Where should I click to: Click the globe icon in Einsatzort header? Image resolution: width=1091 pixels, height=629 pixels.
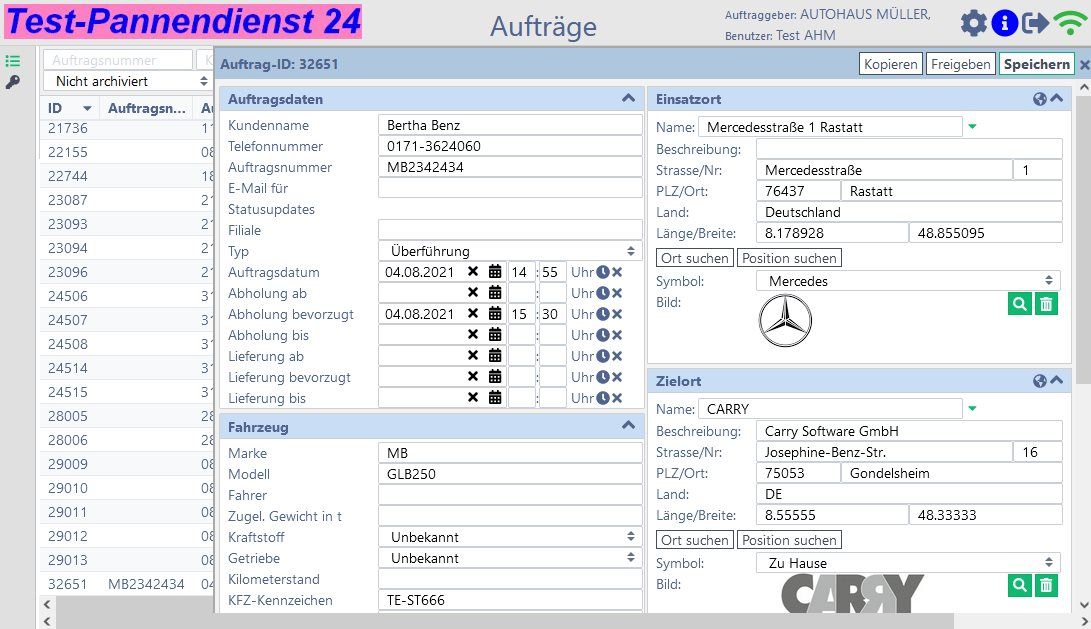pos(1040,99)
